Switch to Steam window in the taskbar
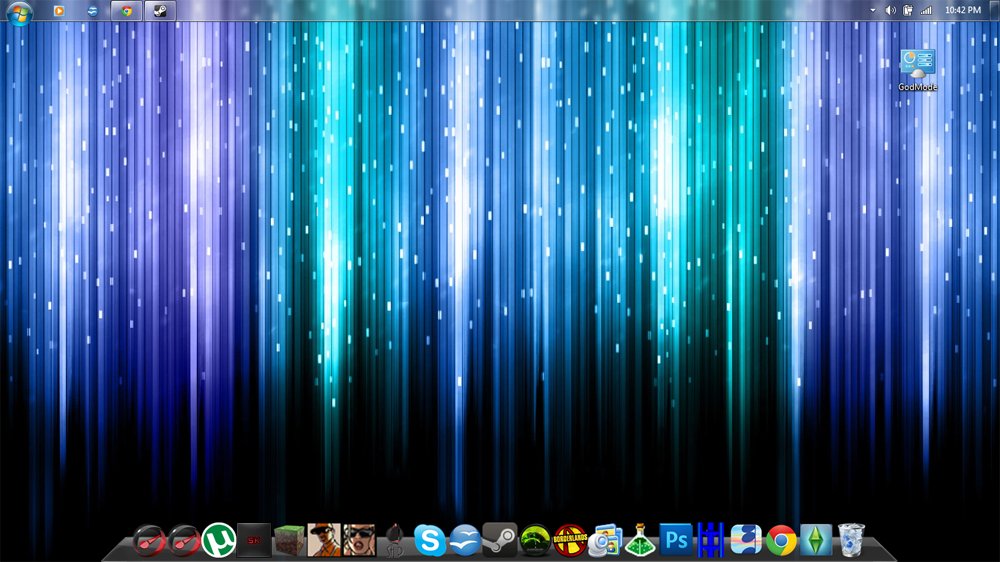Image resolution: width=1000 pixels, height=562 pixels. pos(160,10)
